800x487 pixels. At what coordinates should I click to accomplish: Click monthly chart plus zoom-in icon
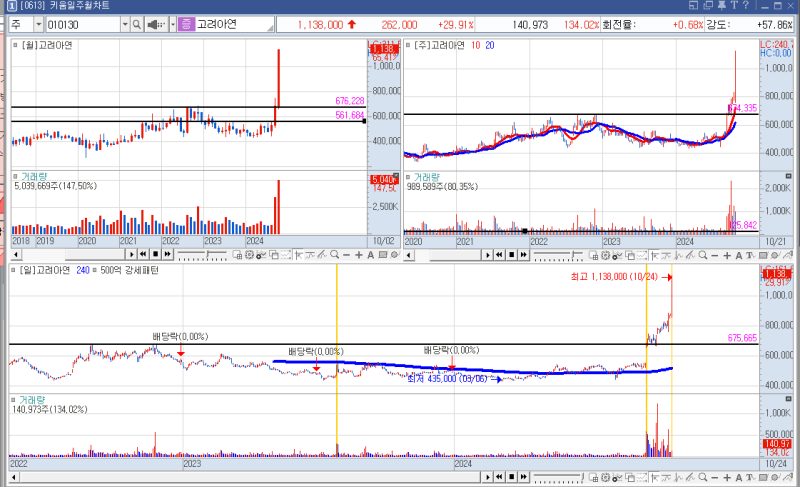coord(359,254)
